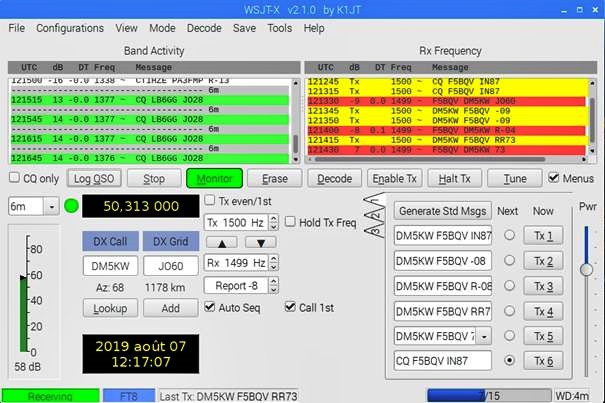Viewport: 605px width, 403px height.
Task: Toggle the green Monitor button
Action: [215, 178]
